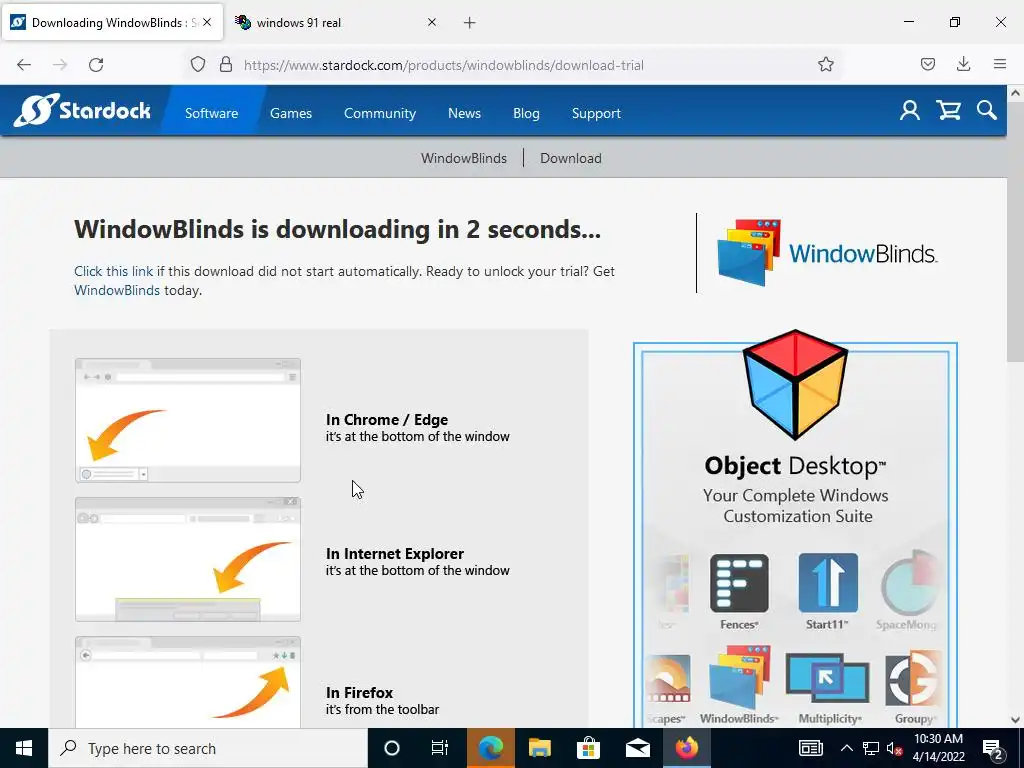Click the 'Click this link' download link

tap(114, 271)
